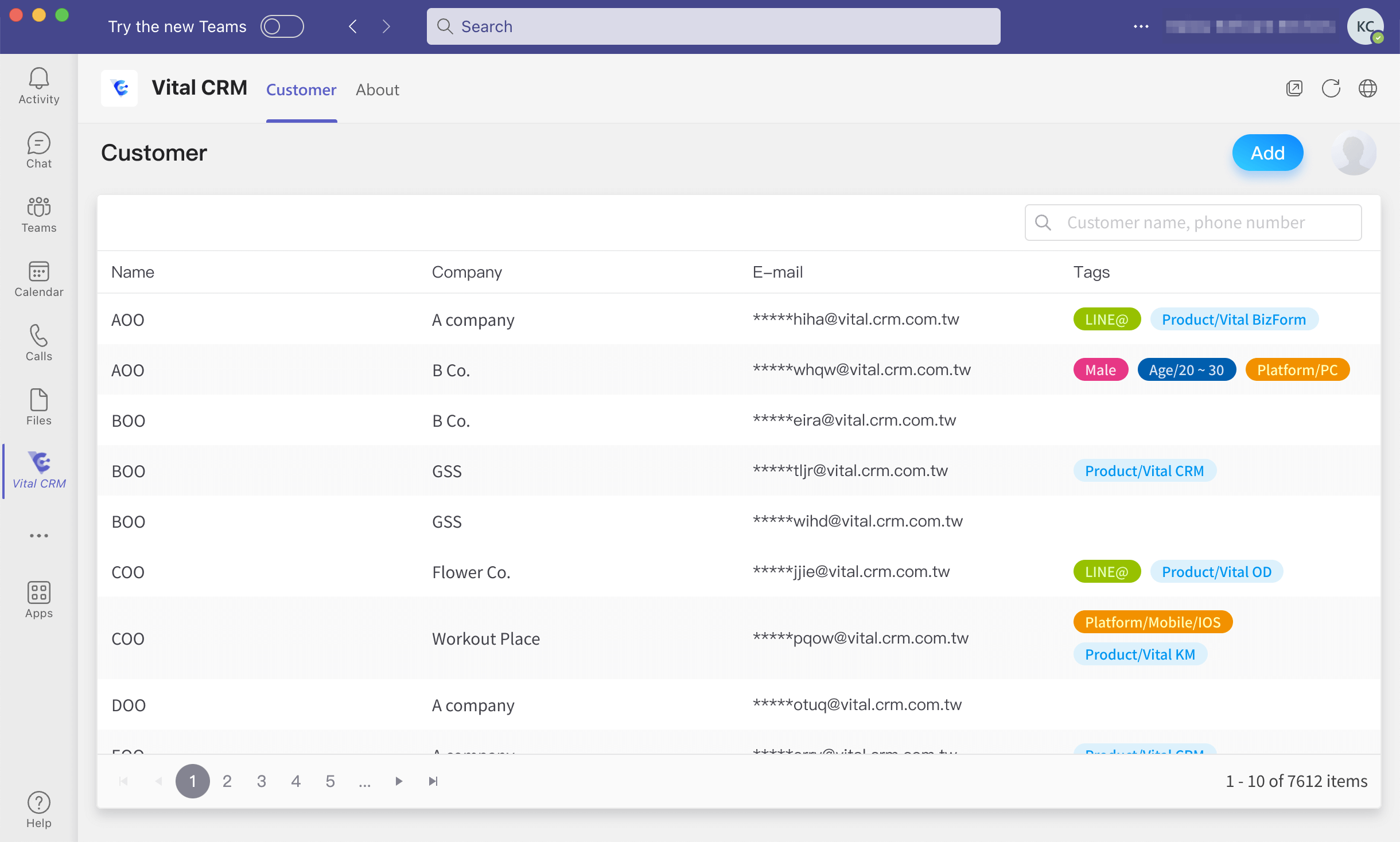
Task: Click the E-mail column header
Action: [x=778, y=272]
